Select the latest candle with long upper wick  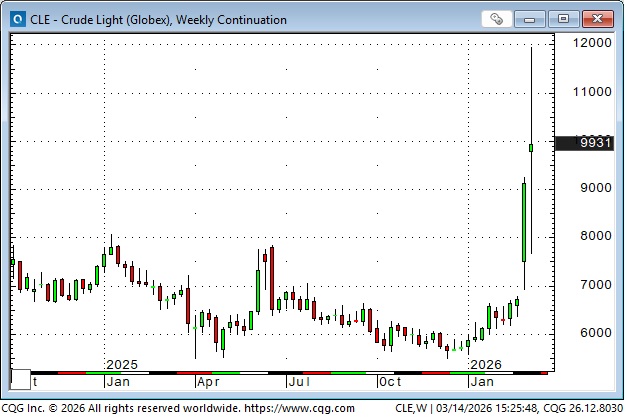(530, 148)
